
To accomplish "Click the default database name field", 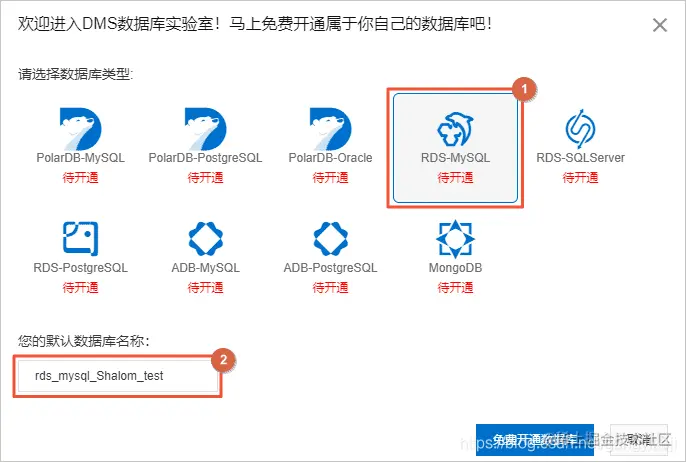I will (x=118, y=376).
